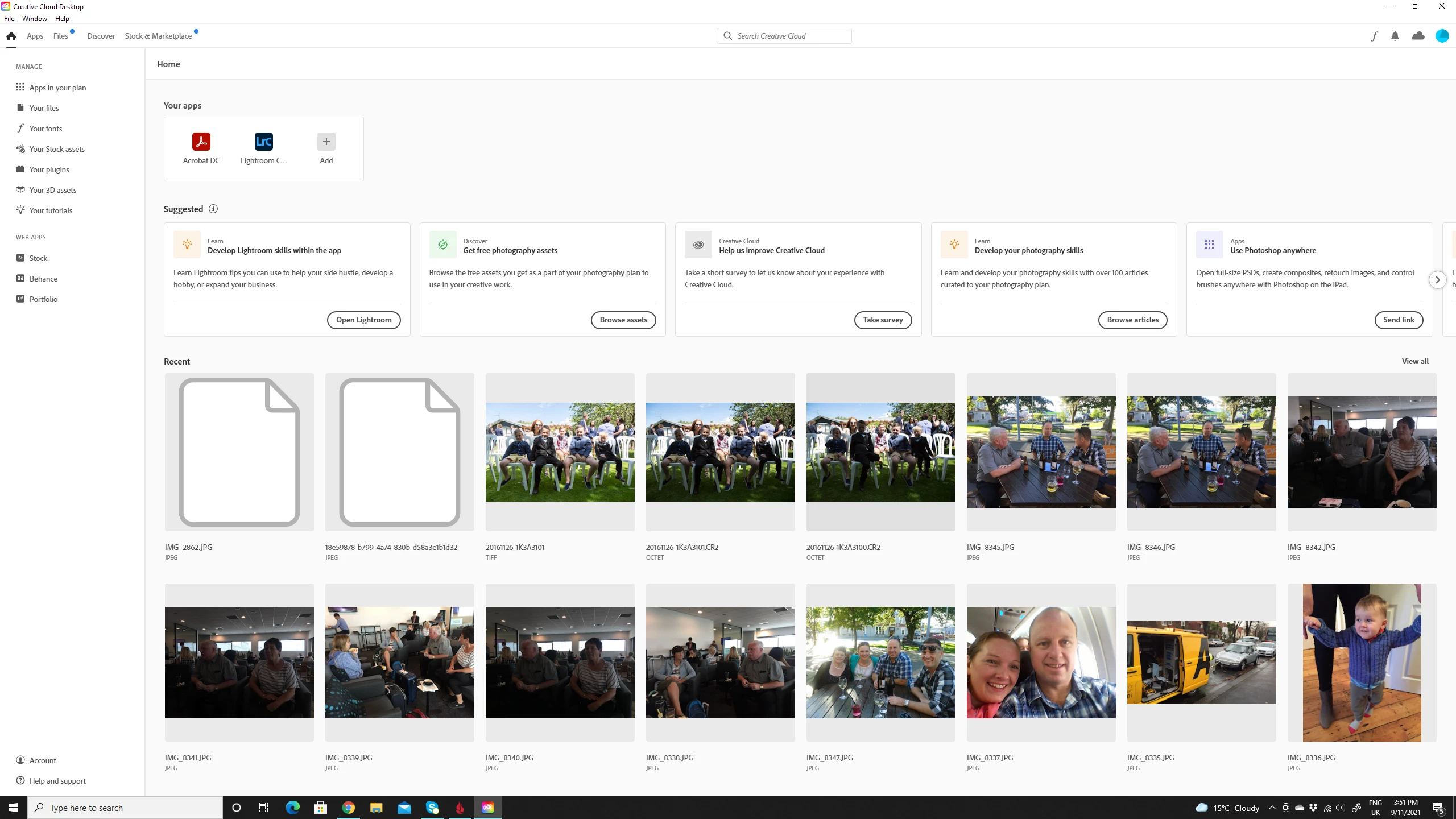
Task: Open the fonts icon in top bar
Action: (x=1374, y=36)
